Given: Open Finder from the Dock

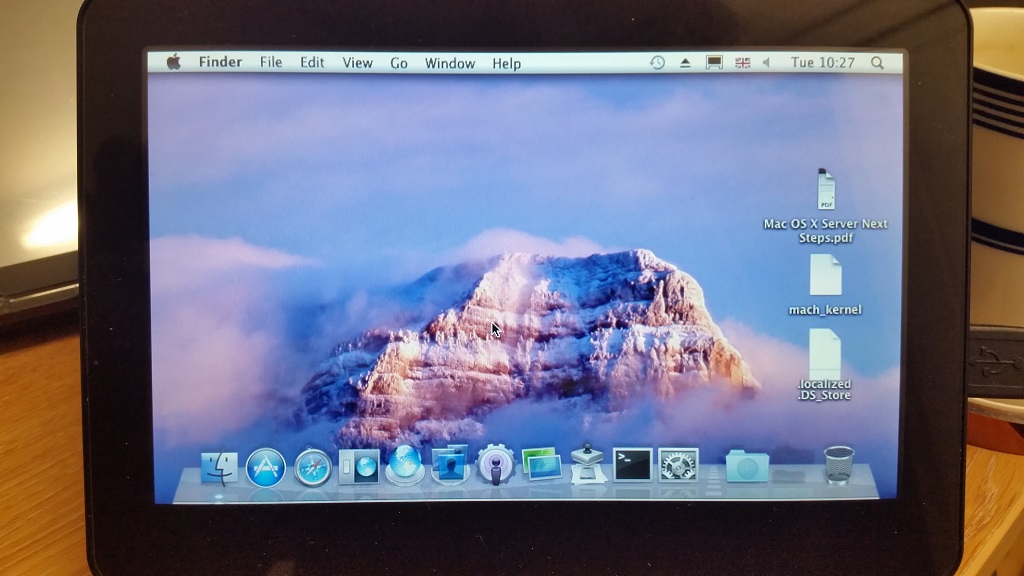Looking at the screenshot, I should 219,468.
